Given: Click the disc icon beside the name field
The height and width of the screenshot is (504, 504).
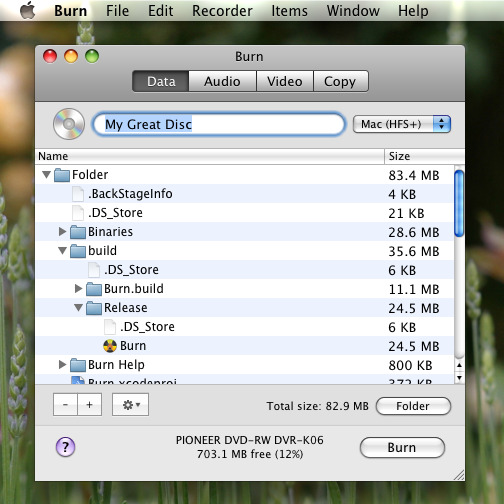Looking at the screenshot, I should (x=69, y=124).
